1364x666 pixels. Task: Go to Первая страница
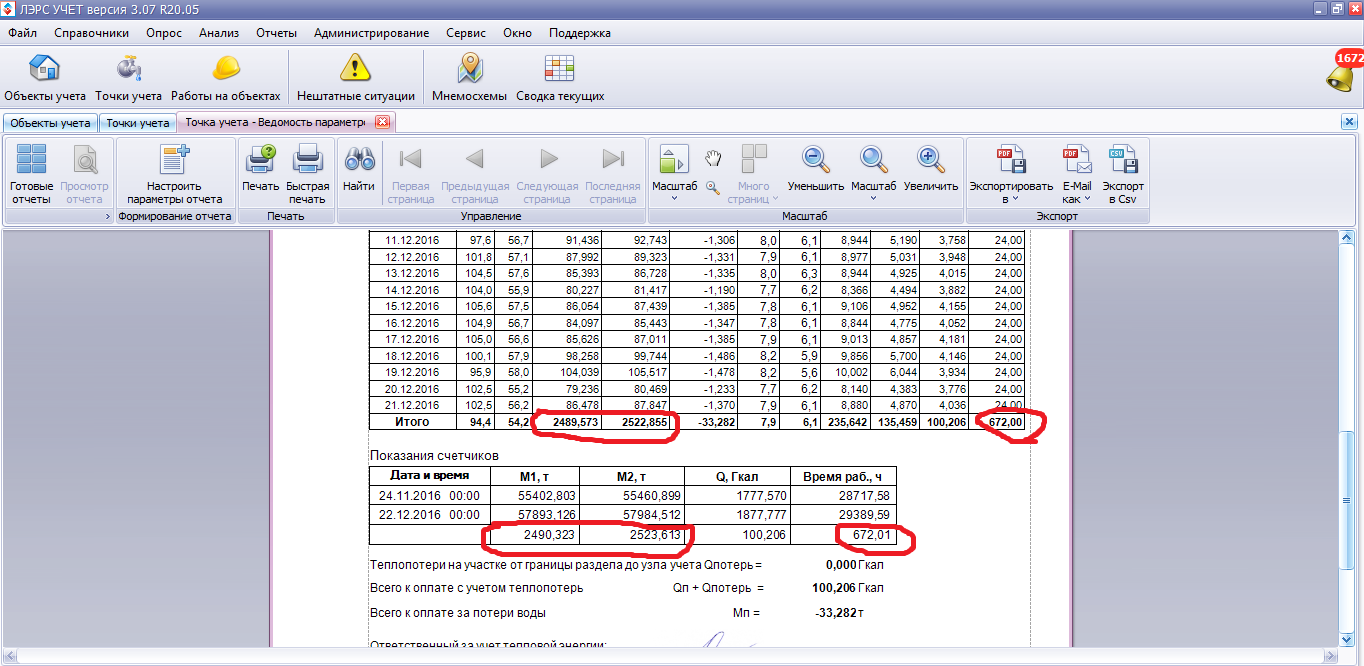pos(411,174)
